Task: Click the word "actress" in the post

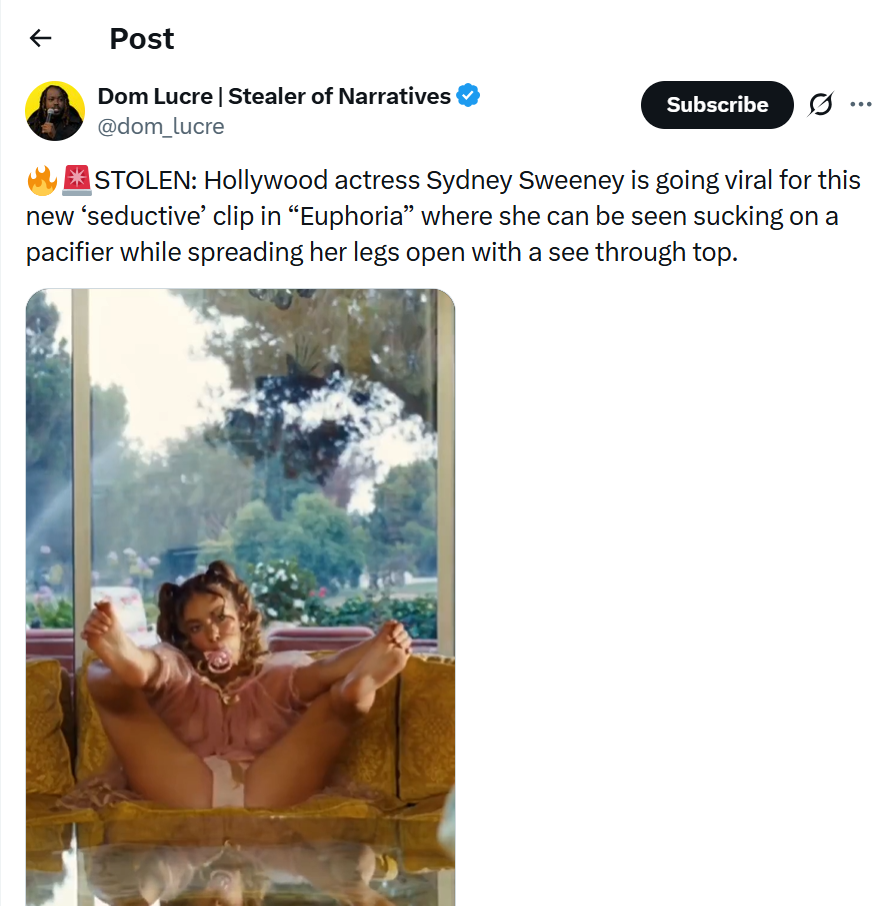Action: coord(372,181)
